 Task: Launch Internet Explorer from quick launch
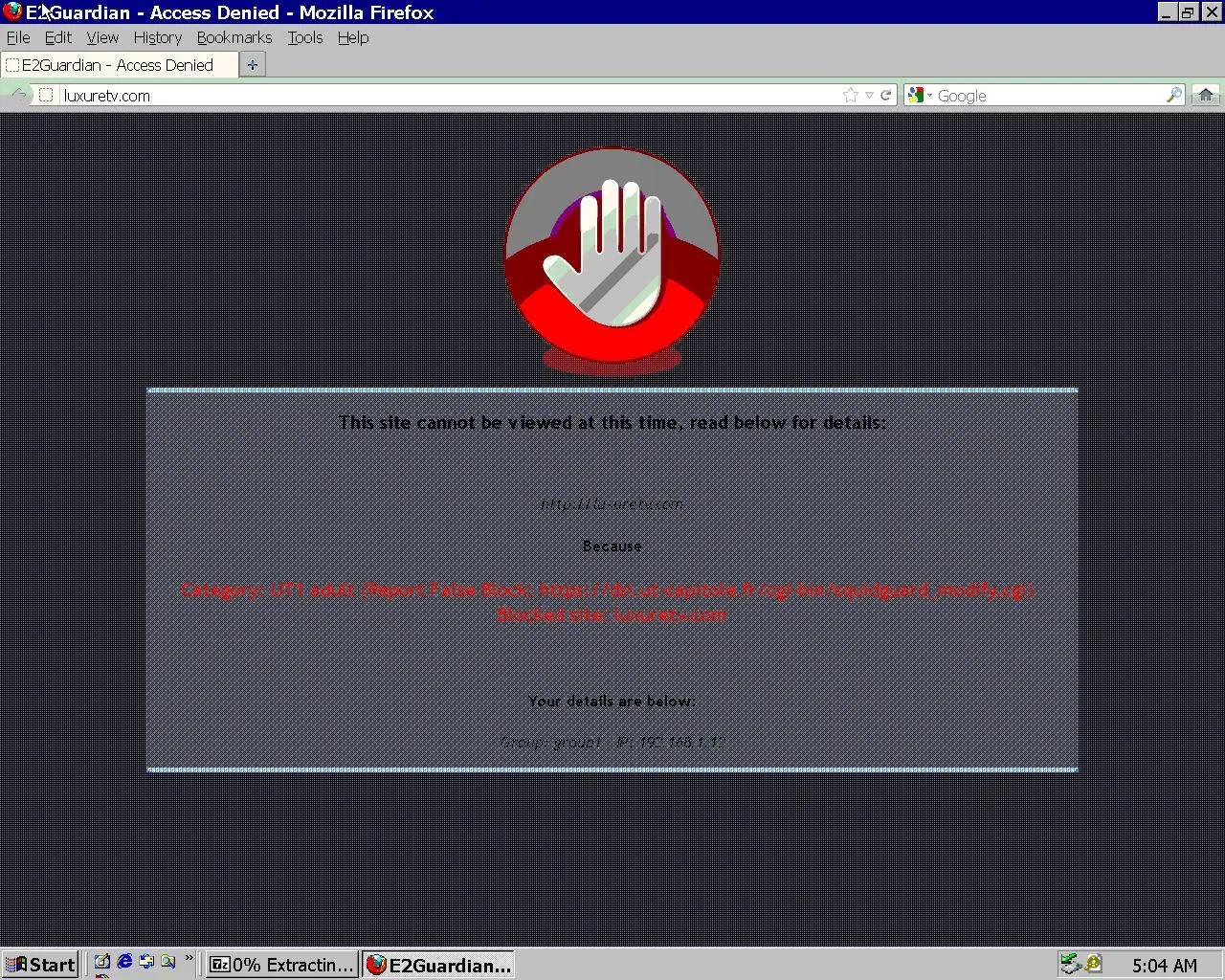(124, 962)
